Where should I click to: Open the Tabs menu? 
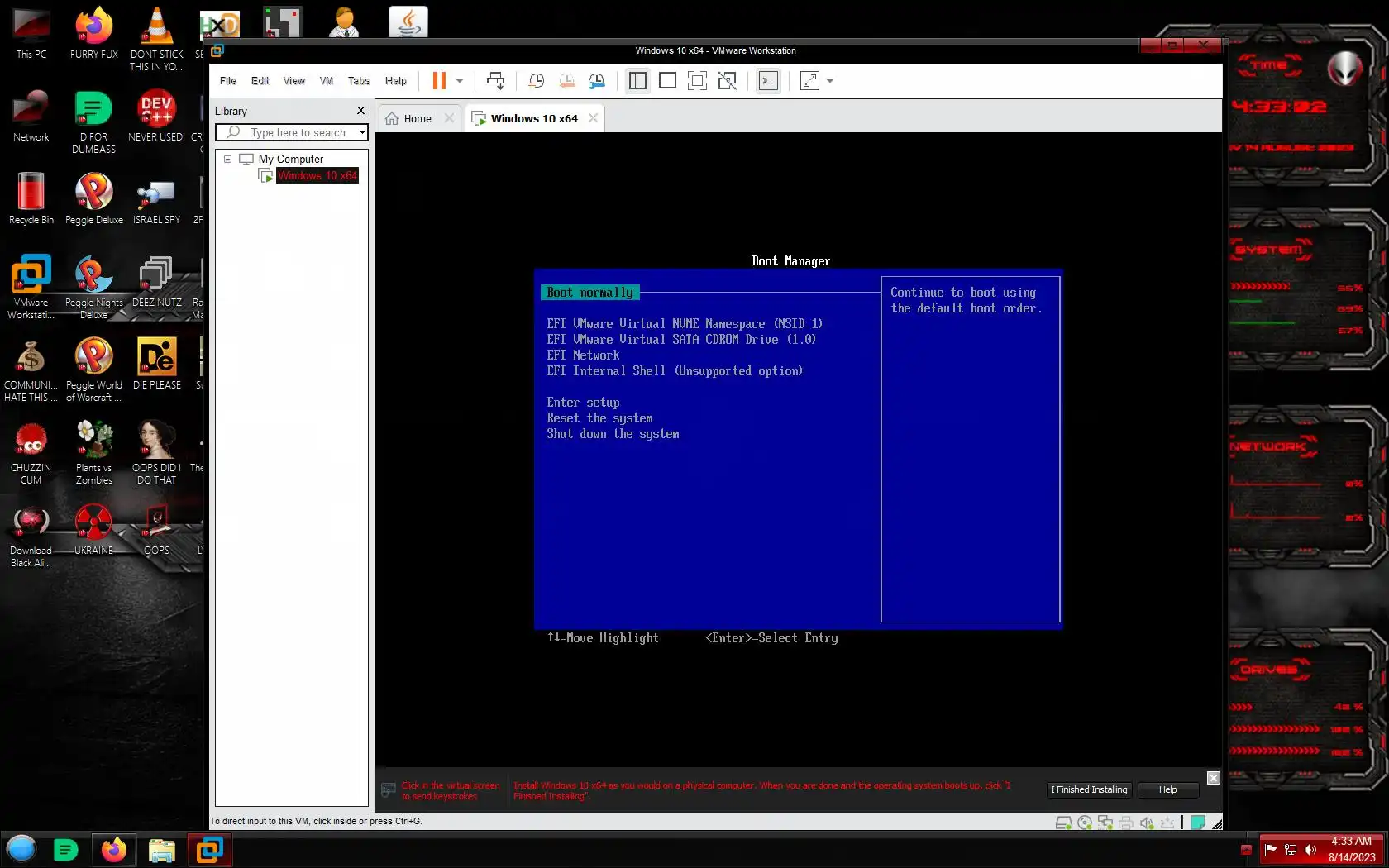click(359, 81)
